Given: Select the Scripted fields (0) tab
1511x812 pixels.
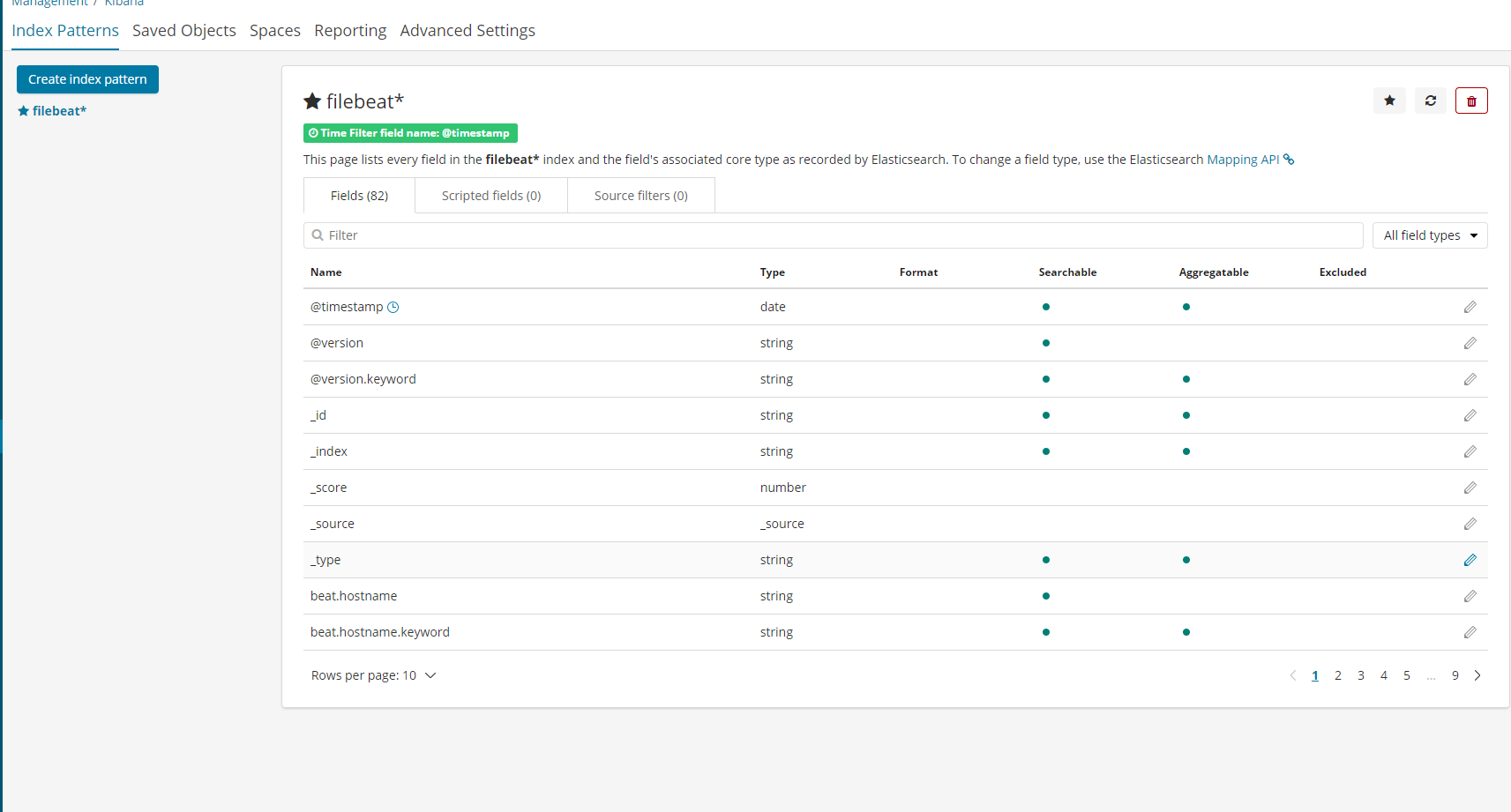Looking at the screenshot, I should (x=491, y=196).
